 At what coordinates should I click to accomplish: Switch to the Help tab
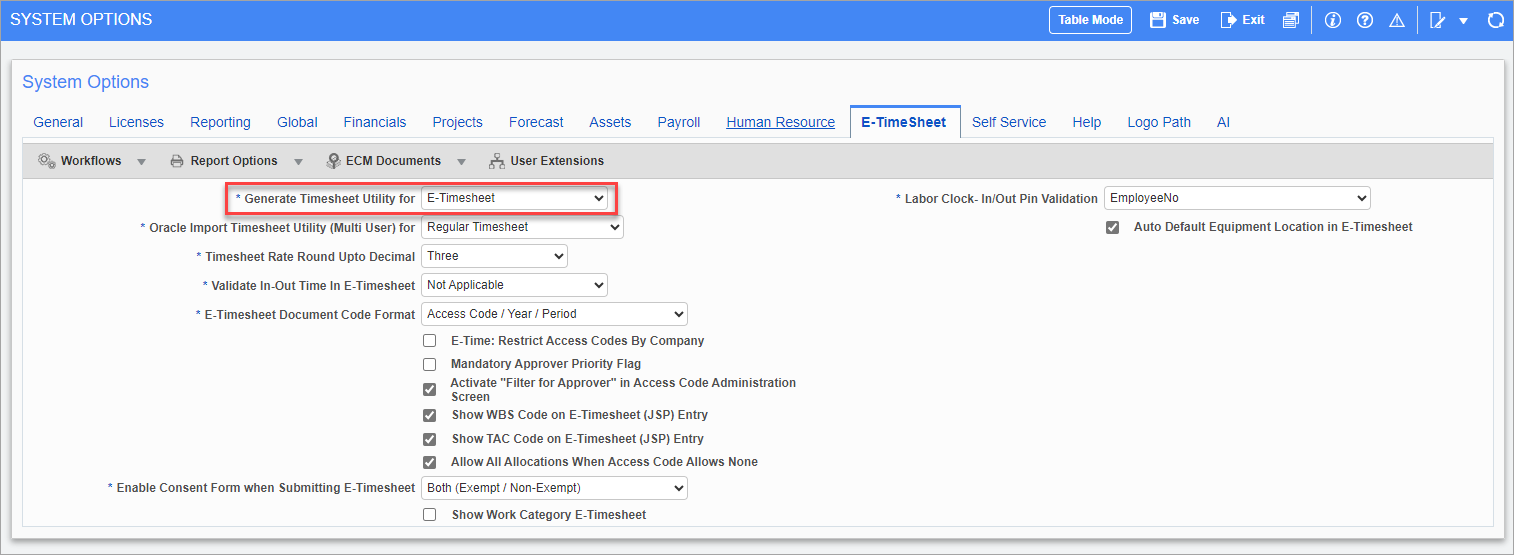(x=1087, y=122)
